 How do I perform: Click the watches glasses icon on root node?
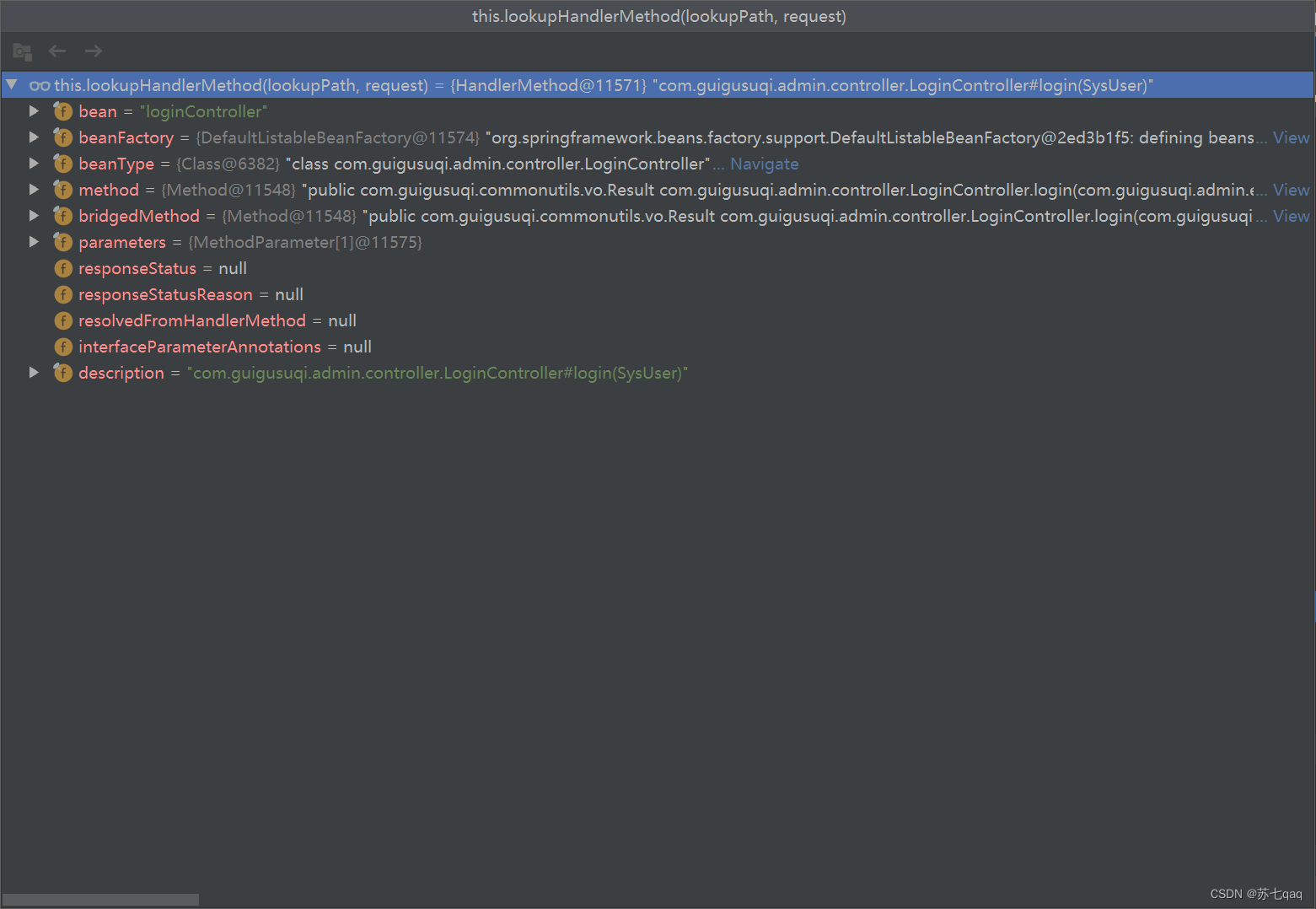tap(39, 85)
